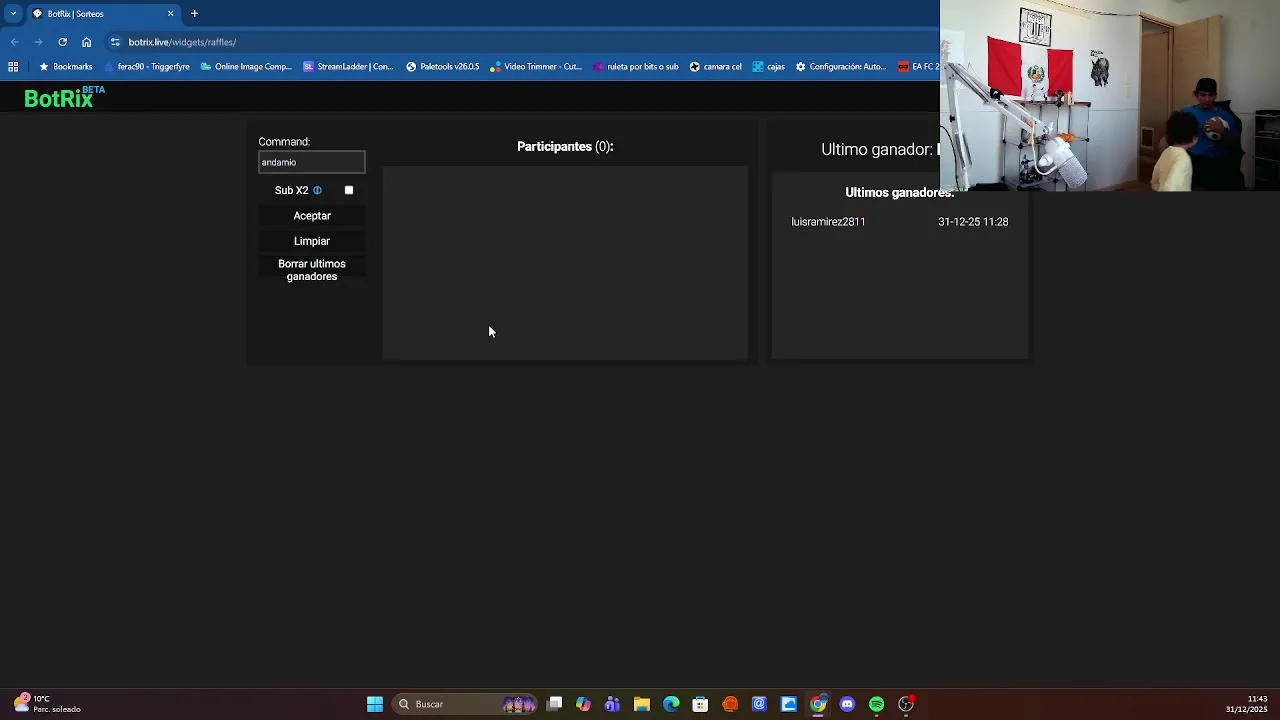Image resolution: width=1280 pixels, height=720 pixels.
Task: Click the address bar URL botrix.live
Action: (182, 42)
